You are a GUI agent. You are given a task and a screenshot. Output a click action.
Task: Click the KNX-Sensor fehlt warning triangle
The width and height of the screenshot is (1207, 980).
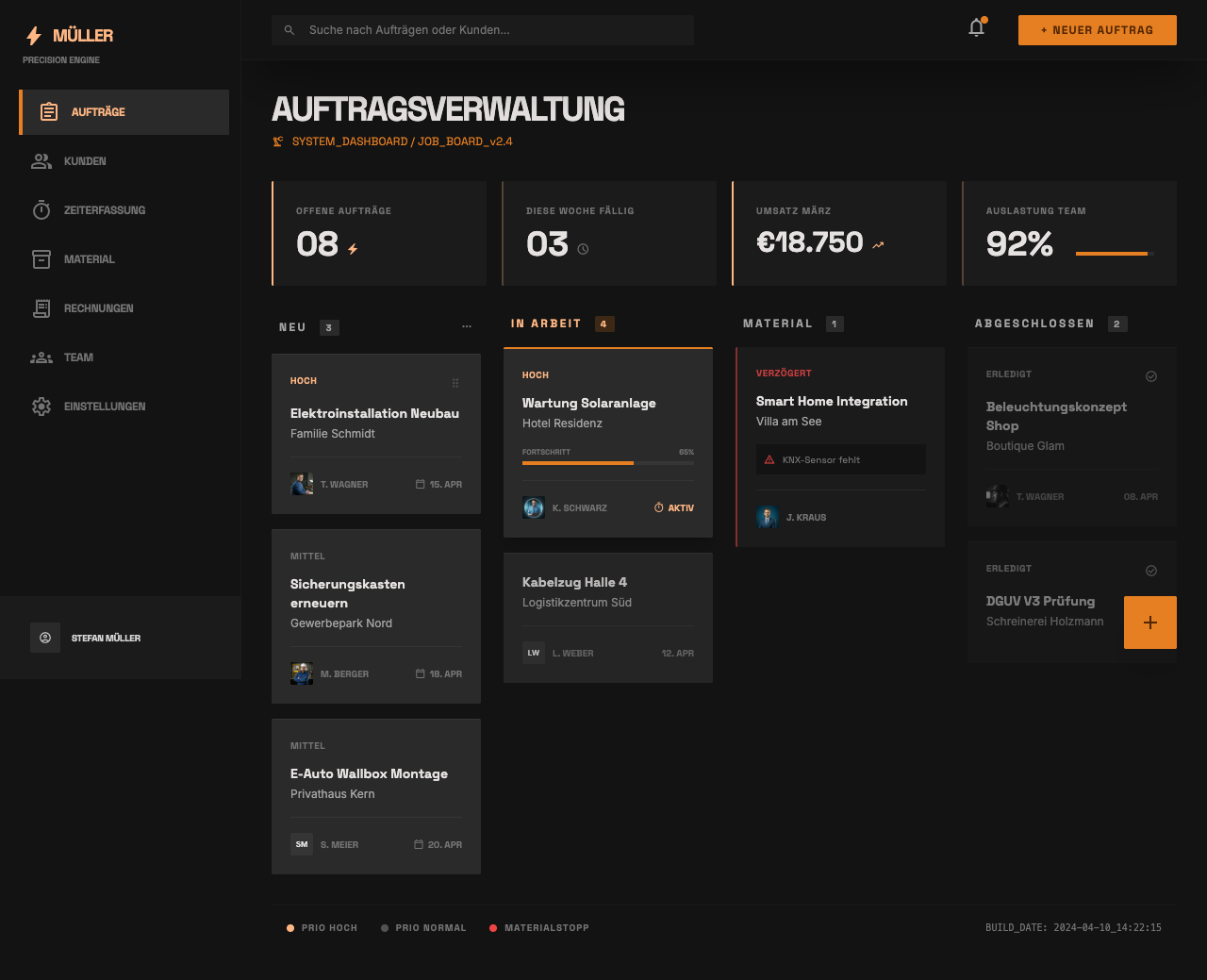[769, 459]
